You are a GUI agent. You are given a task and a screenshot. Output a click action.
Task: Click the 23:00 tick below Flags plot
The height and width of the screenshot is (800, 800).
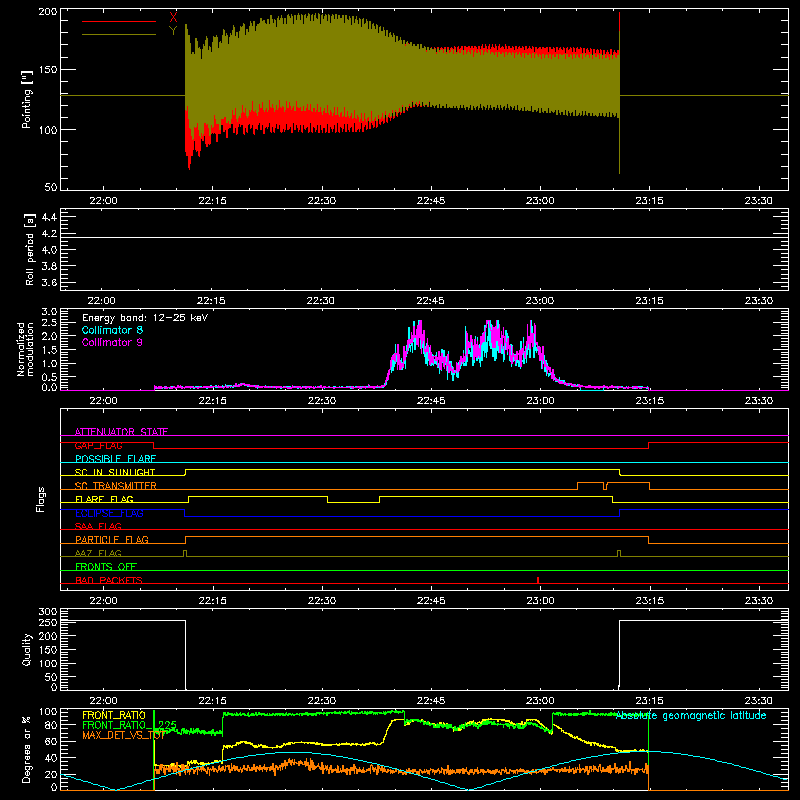[x=540, y=601]
